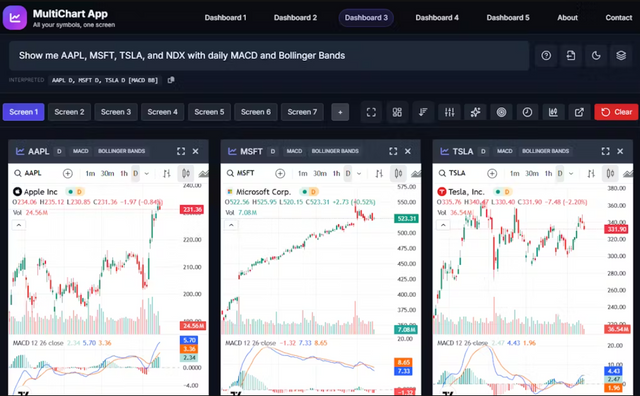Maximize the MSFT chart panel
Viewport: 640px width, 396px height.
click(393, 151)
